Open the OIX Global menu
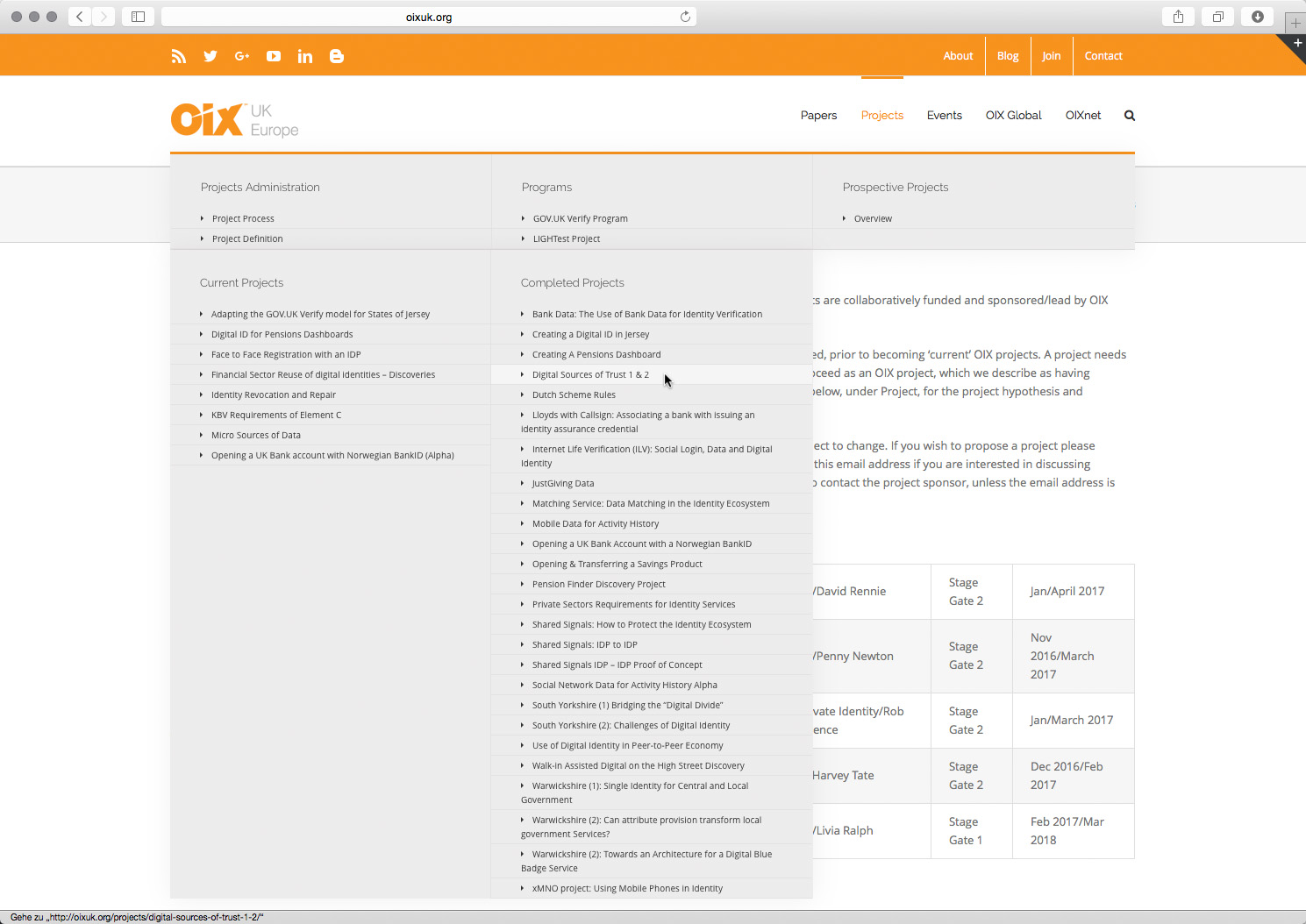Screen dimensions: 1306x924 tap(1014, 116)
